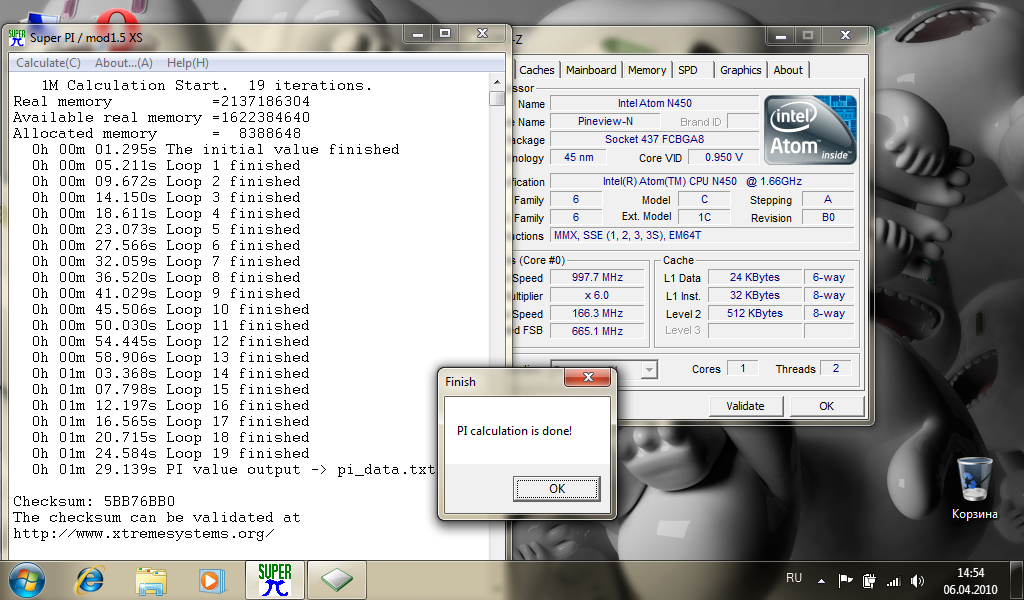Open the Windows Start orb
This screenshot has height=600, width=1024.
coord(27,580)
